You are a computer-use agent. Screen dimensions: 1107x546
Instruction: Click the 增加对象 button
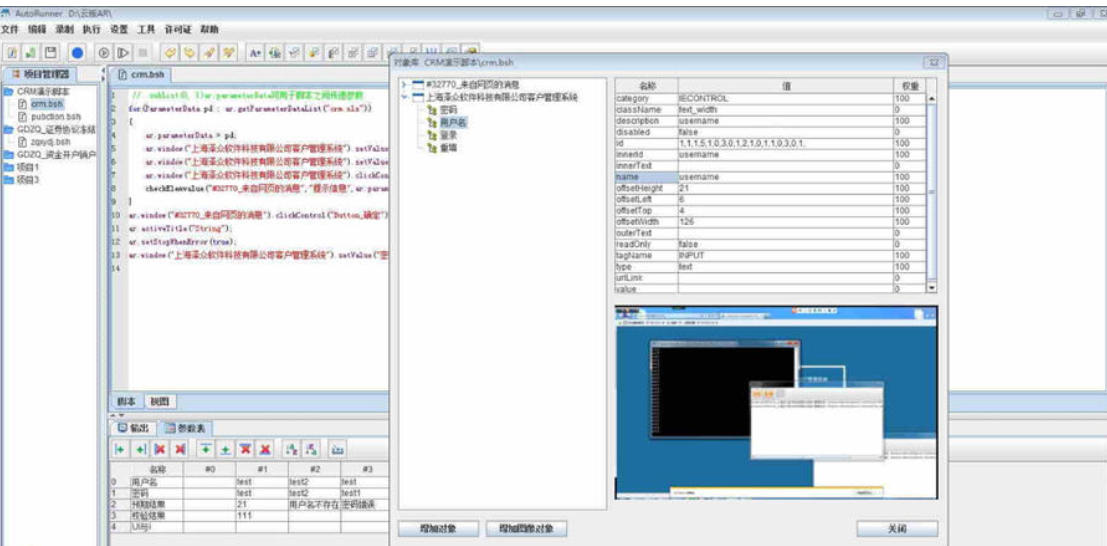[438, 528]
